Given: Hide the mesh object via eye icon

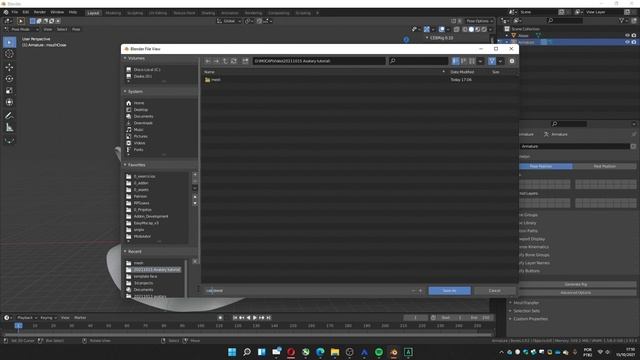Looking at the screenshot, I should click(627, 36).
